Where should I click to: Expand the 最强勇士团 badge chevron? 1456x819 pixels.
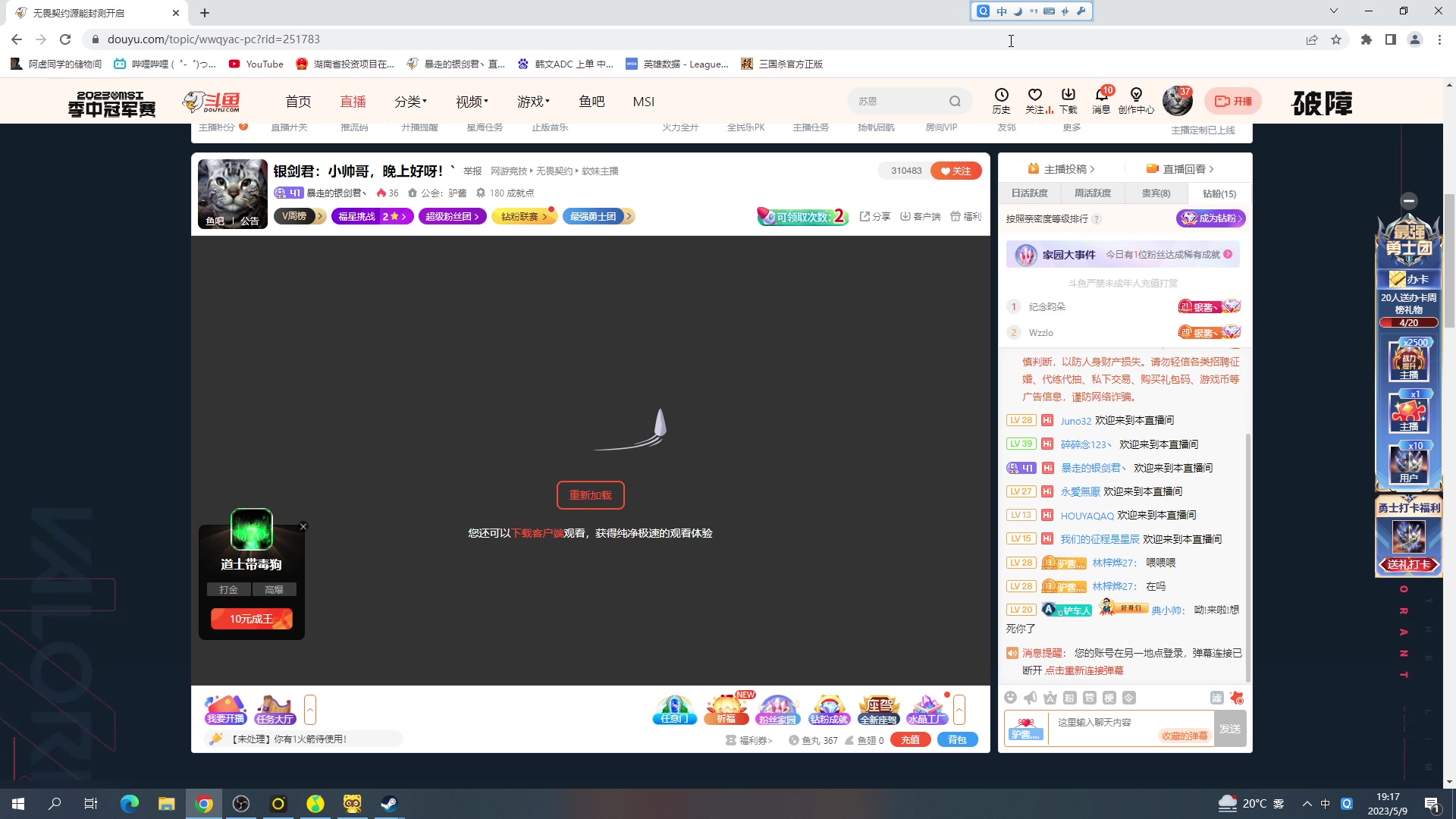point(629,216)
